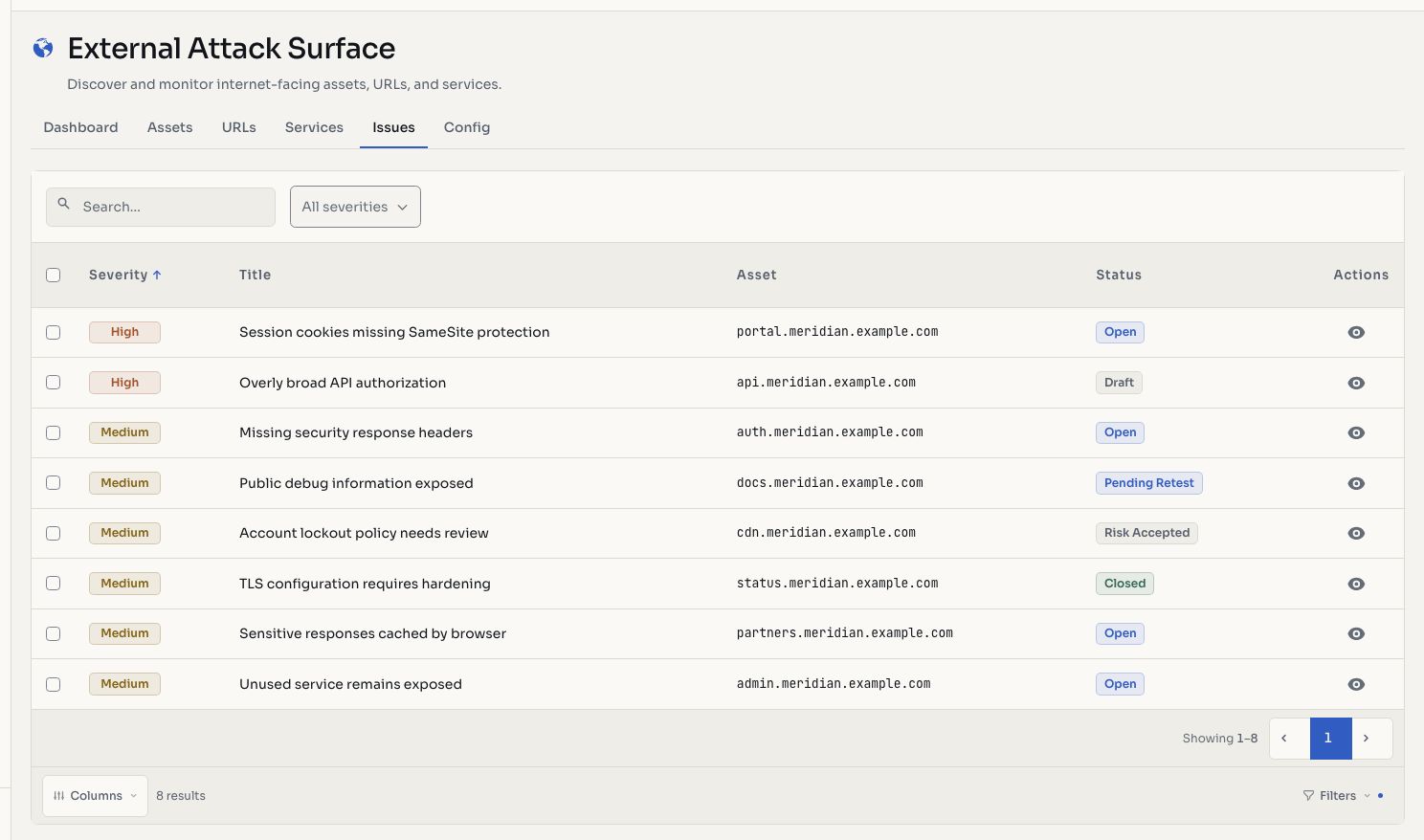View Public debug information exposed issue
Screen dimensions: 1424x840
(1356, 483)
